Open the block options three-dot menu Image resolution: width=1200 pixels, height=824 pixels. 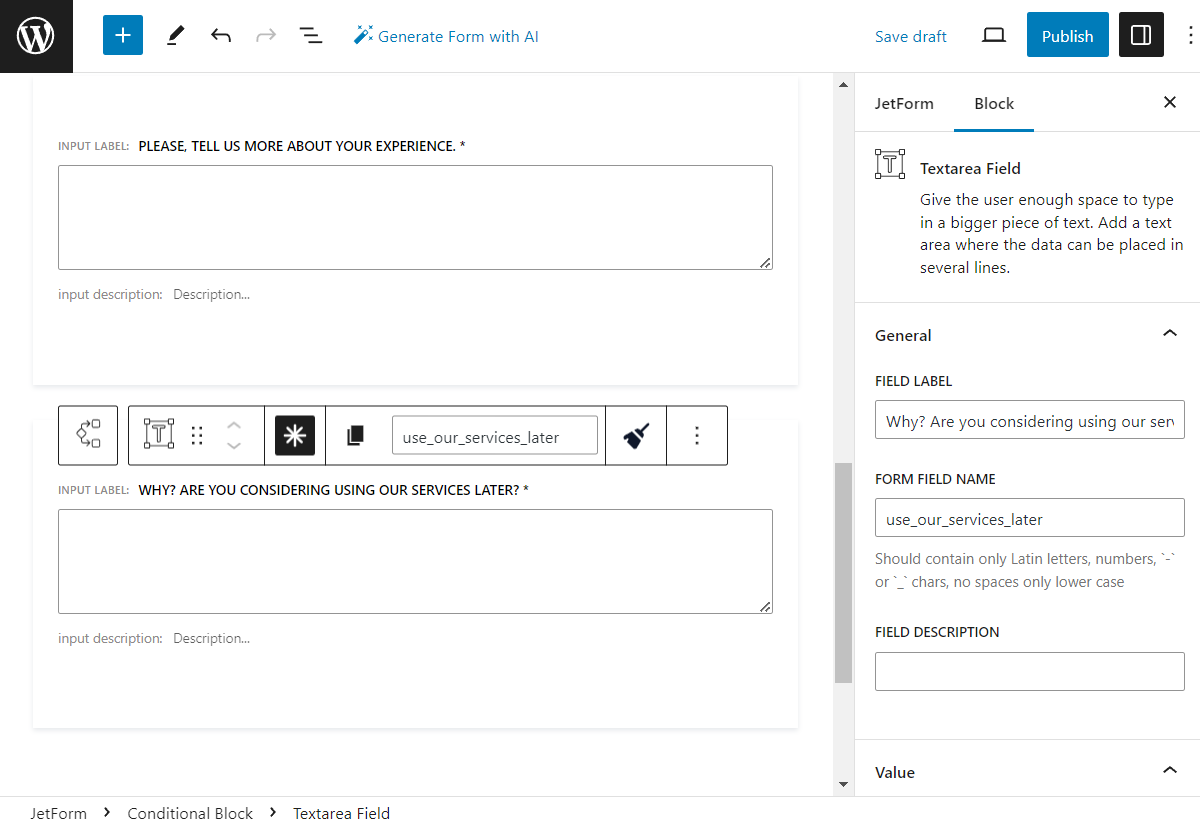pos(697,435)
